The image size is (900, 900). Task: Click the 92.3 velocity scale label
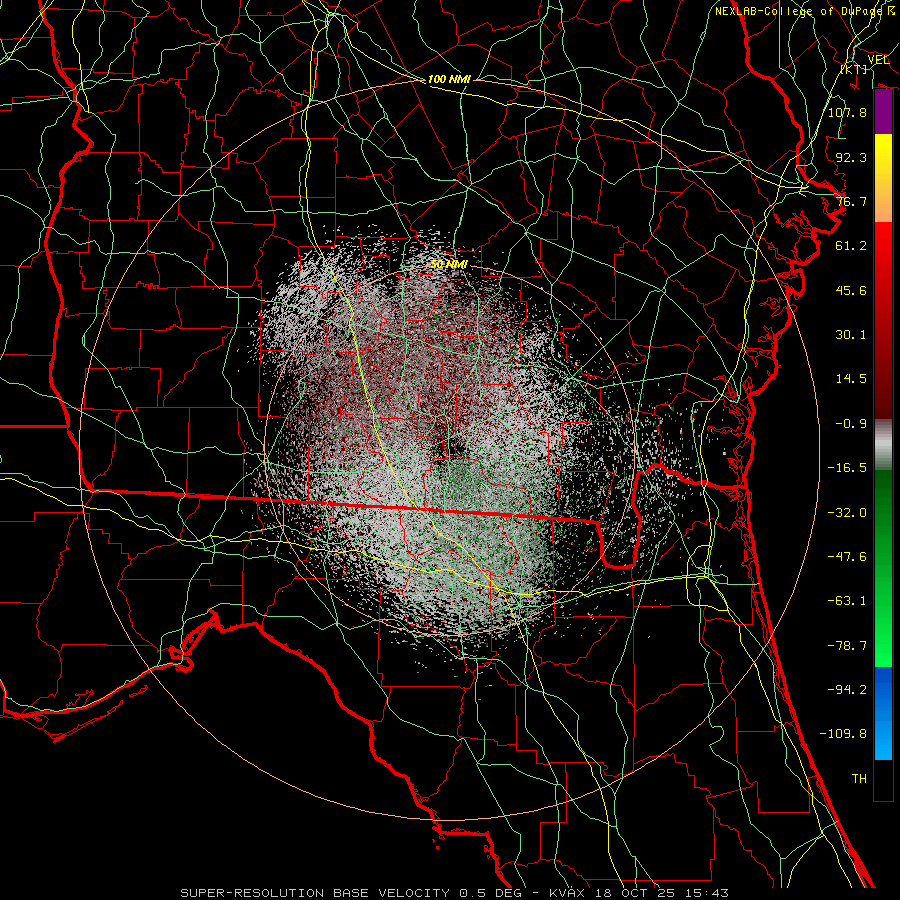click(x=851, y=157)
